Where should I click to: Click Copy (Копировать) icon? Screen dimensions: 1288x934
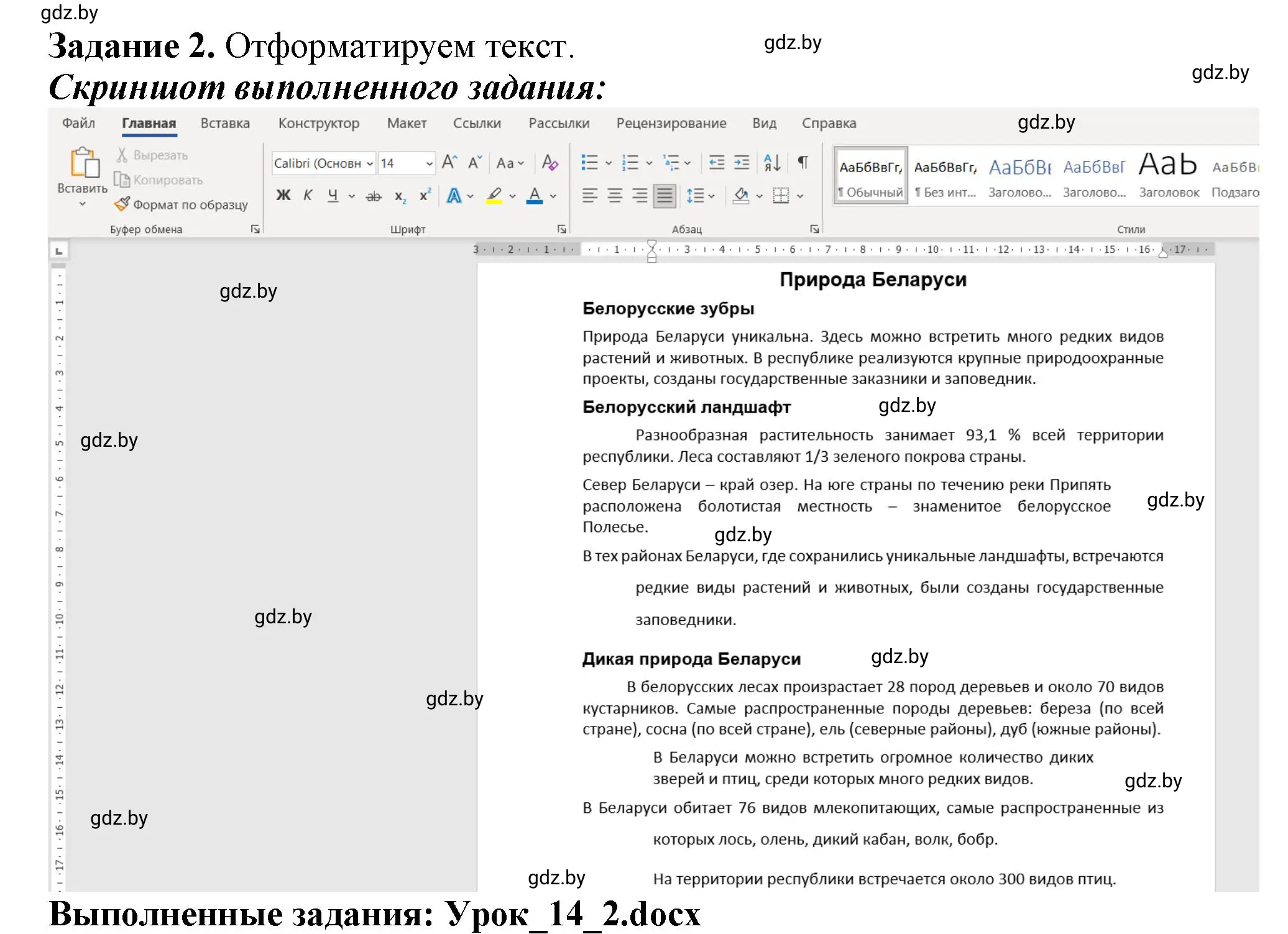[122, 180]
